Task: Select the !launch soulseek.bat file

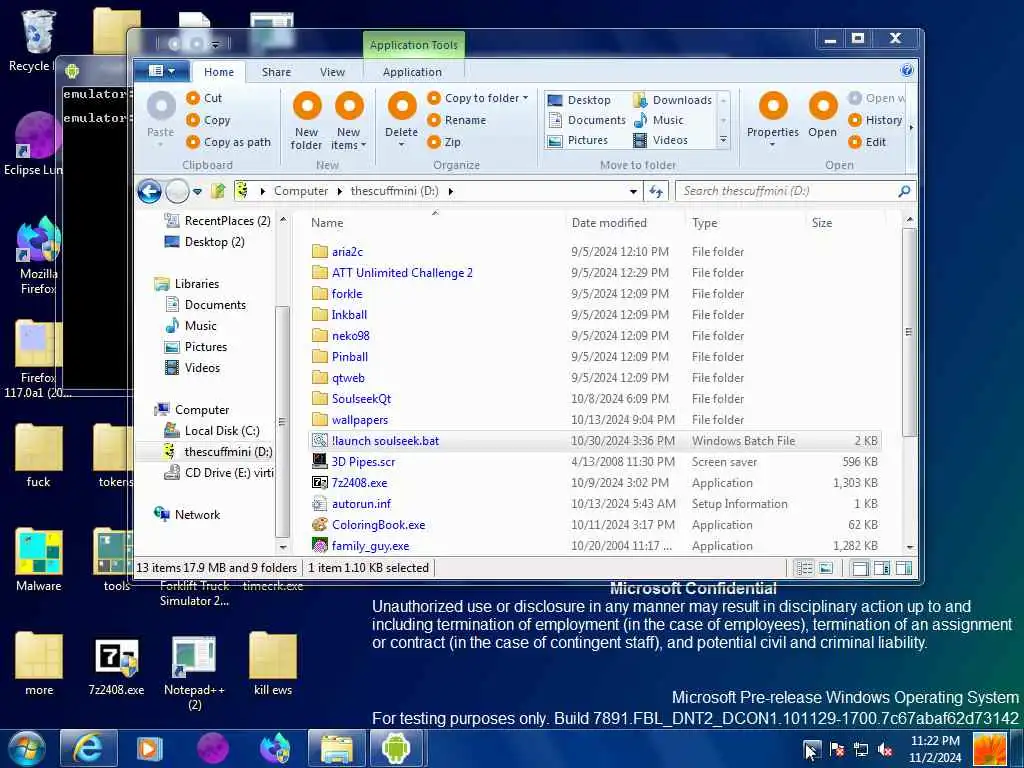Action: [x=595, y=441]
